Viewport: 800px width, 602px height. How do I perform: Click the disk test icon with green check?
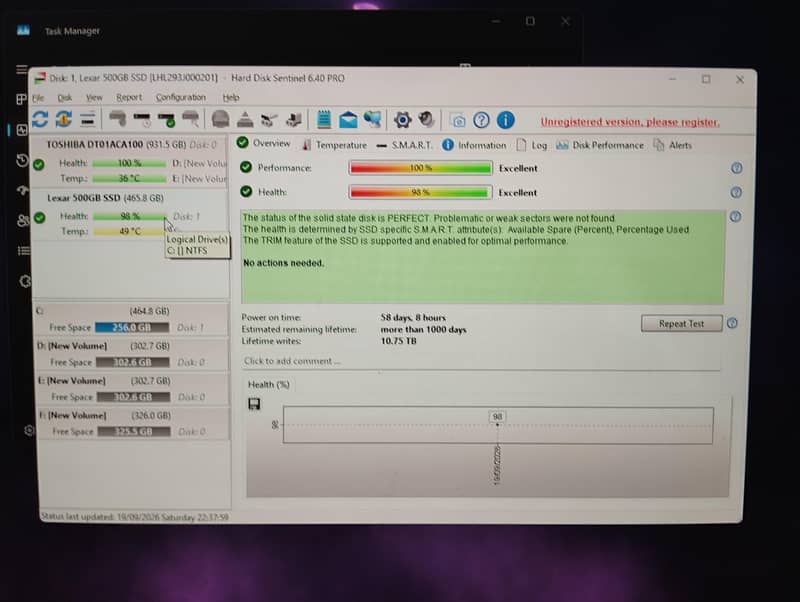[x=167, y=119]
